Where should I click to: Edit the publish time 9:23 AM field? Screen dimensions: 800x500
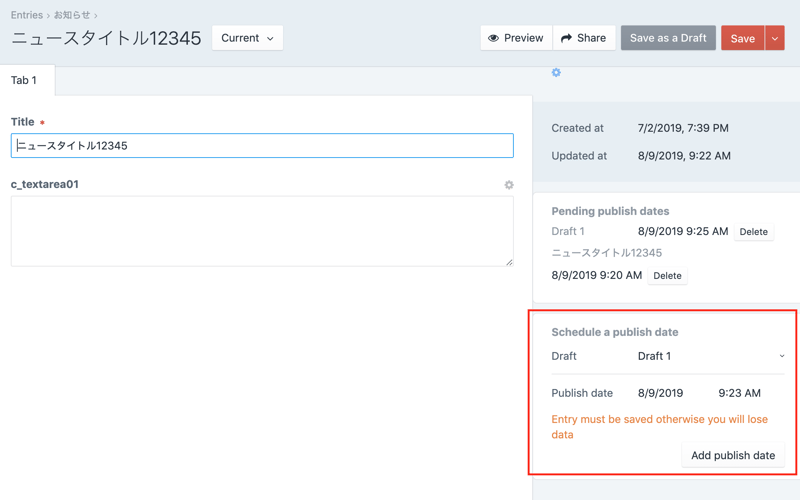click(x=739, y=393)
